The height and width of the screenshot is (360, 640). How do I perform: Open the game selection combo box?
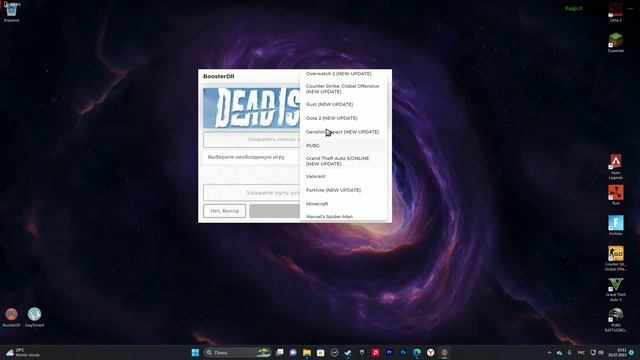[251, 157]
